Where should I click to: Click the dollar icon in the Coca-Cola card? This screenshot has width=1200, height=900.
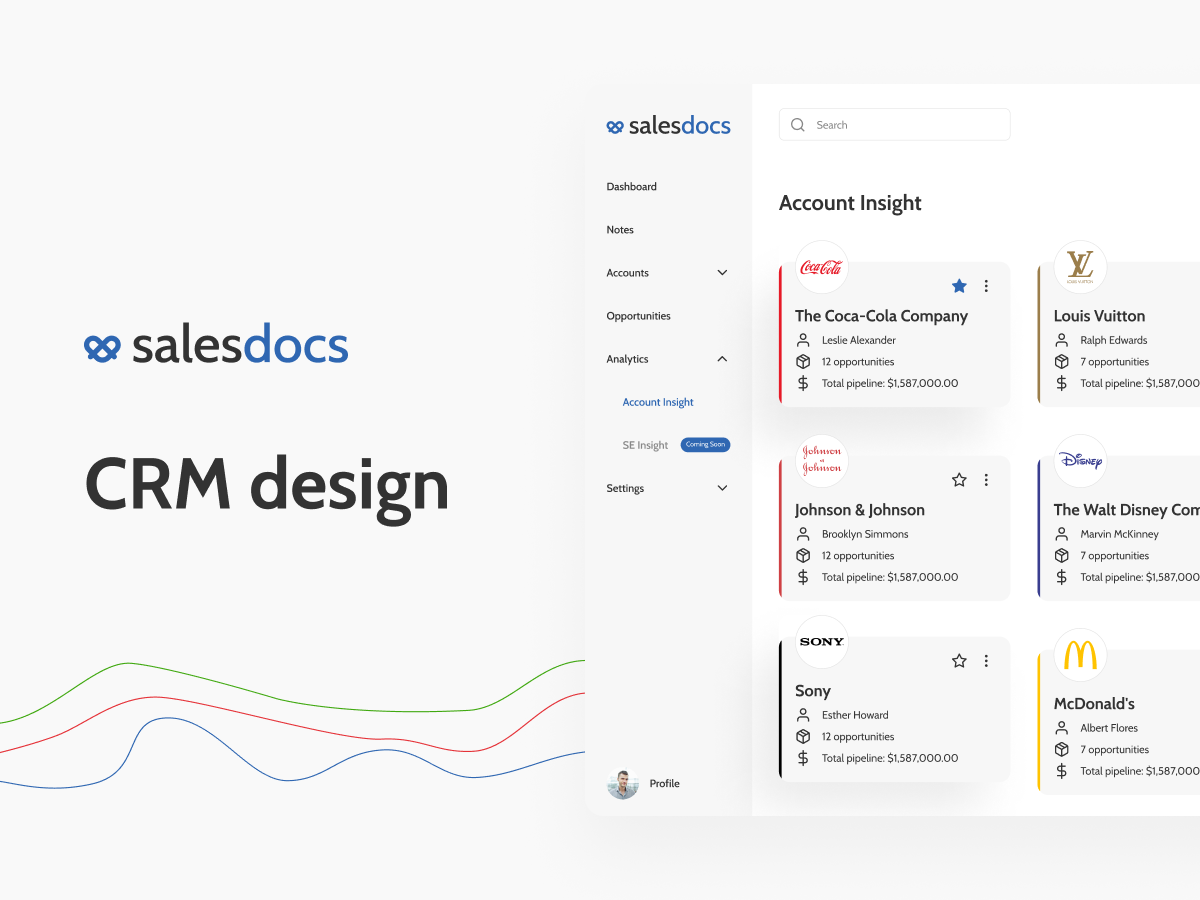[803, 383]
